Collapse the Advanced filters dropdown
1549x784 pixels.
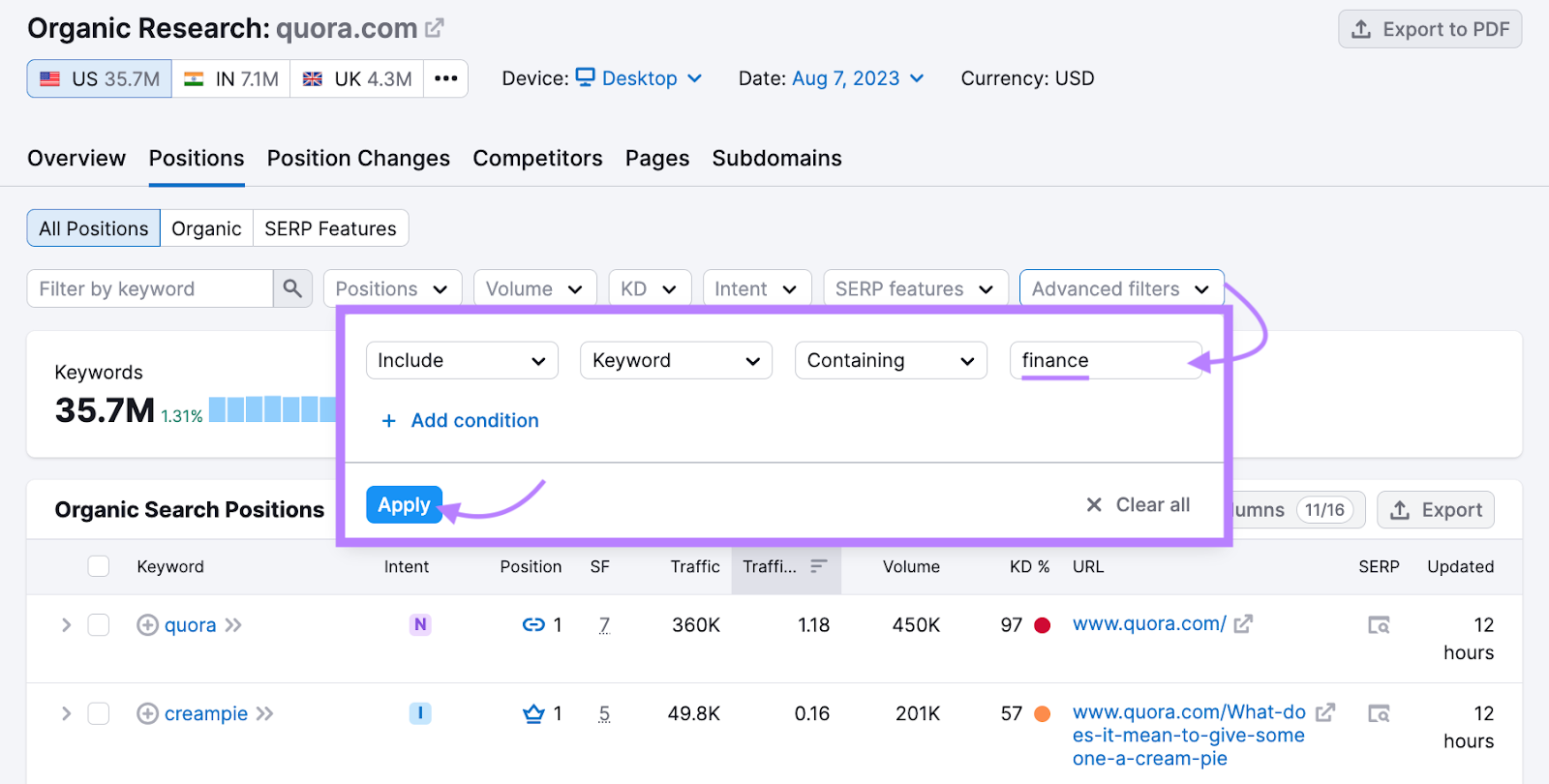(1121, 288)
